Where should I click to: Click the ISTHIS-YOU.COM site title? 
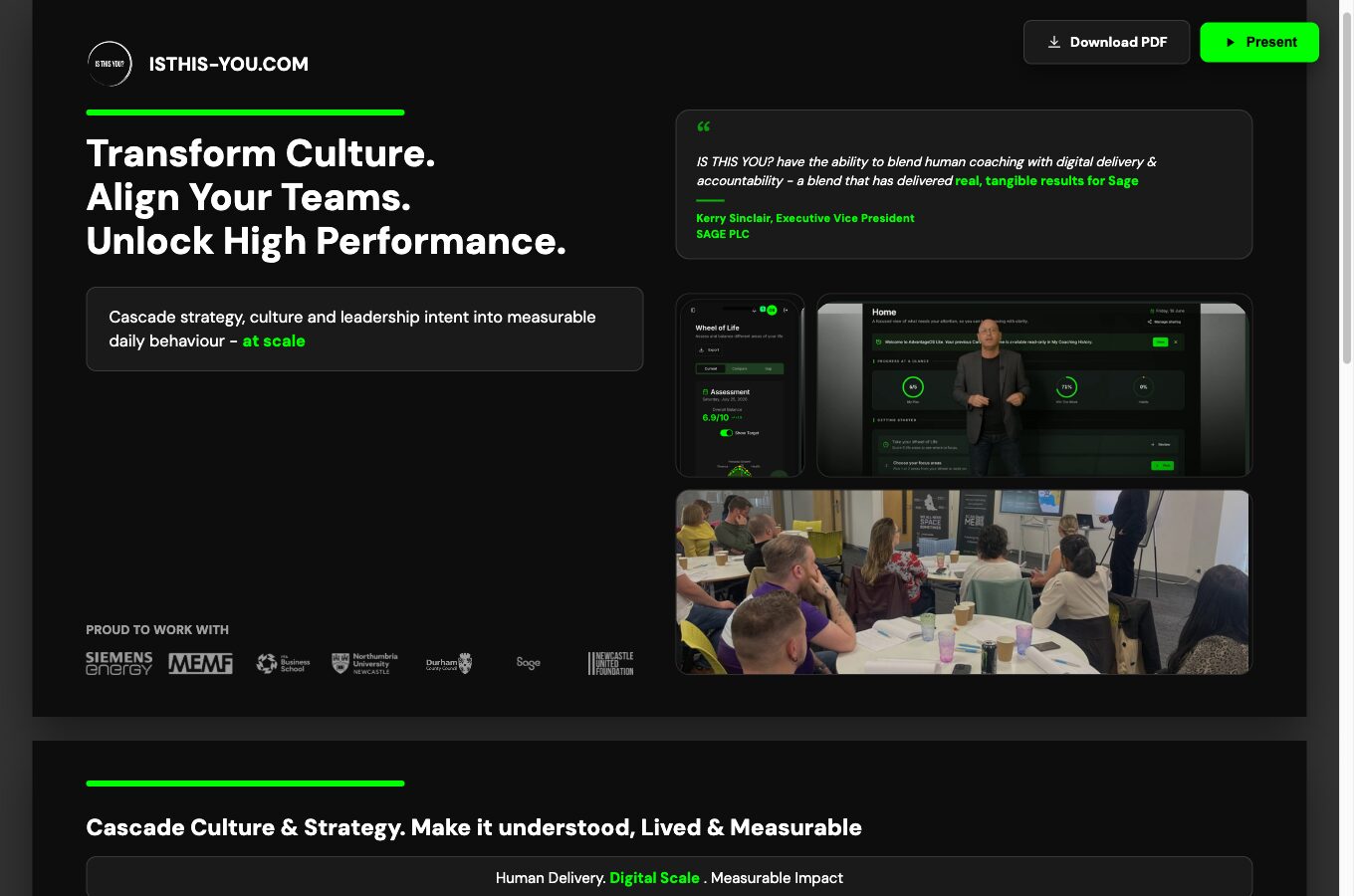(x=229, y=64)
